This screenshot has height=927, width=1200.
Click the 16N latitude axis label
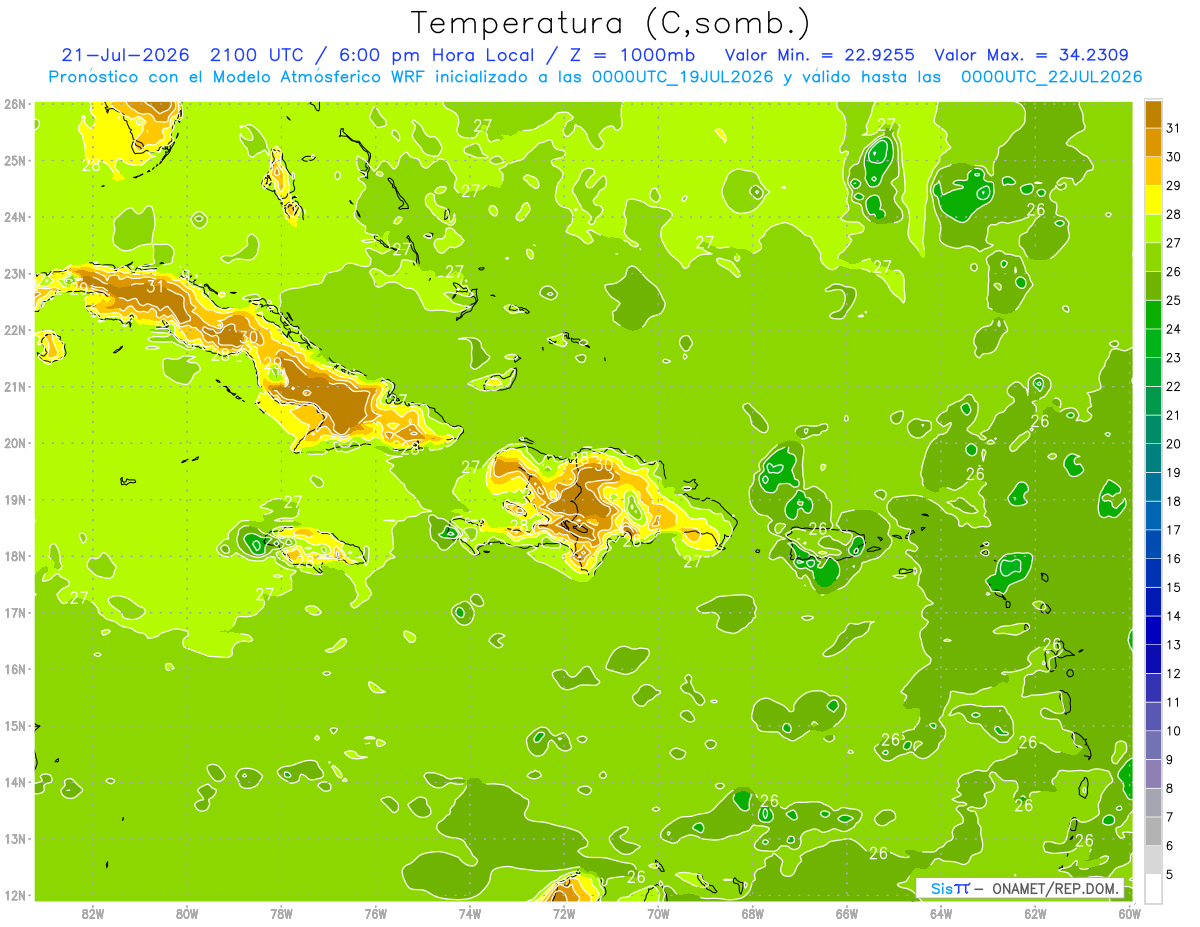[x=15, y=669]
